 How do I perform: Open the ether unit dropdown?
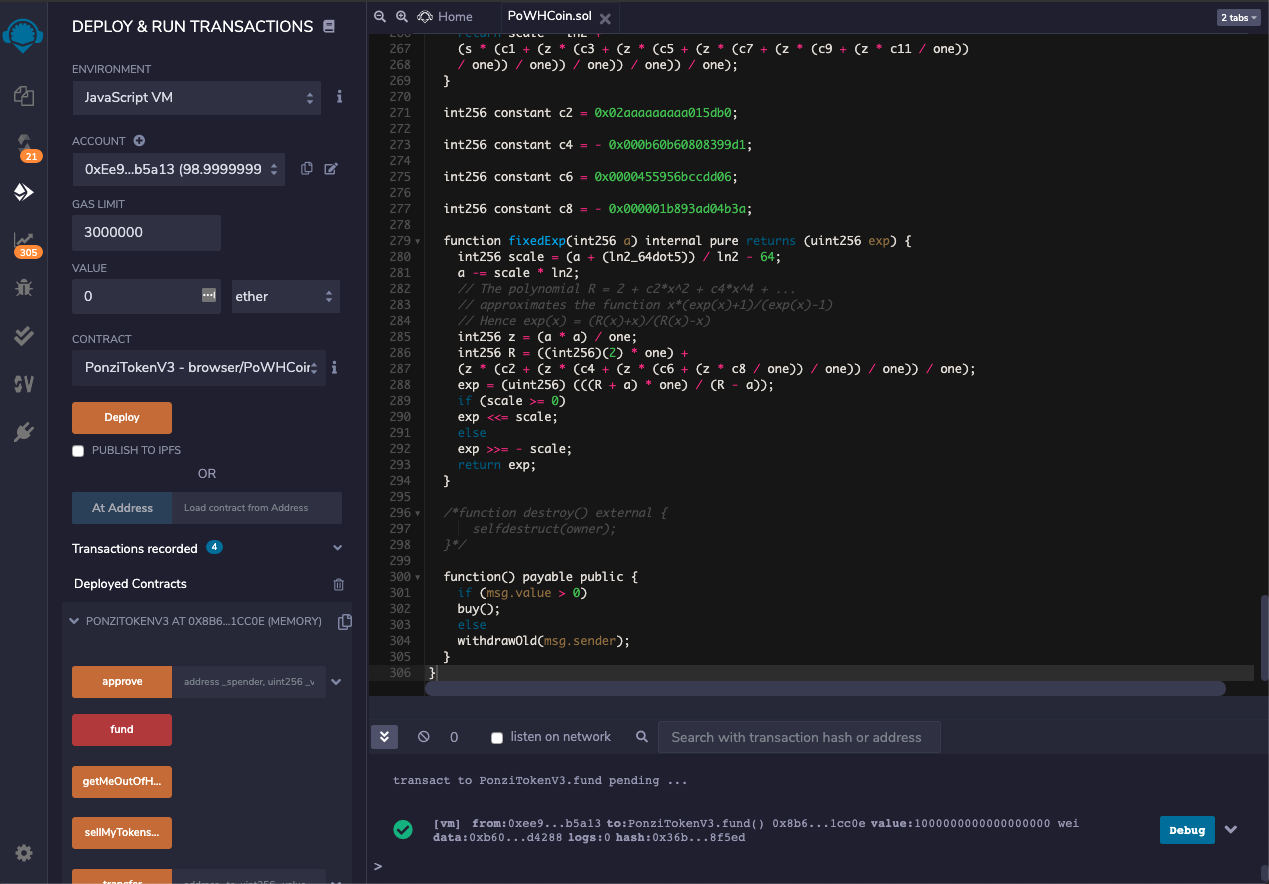click(x=285, y=296)
